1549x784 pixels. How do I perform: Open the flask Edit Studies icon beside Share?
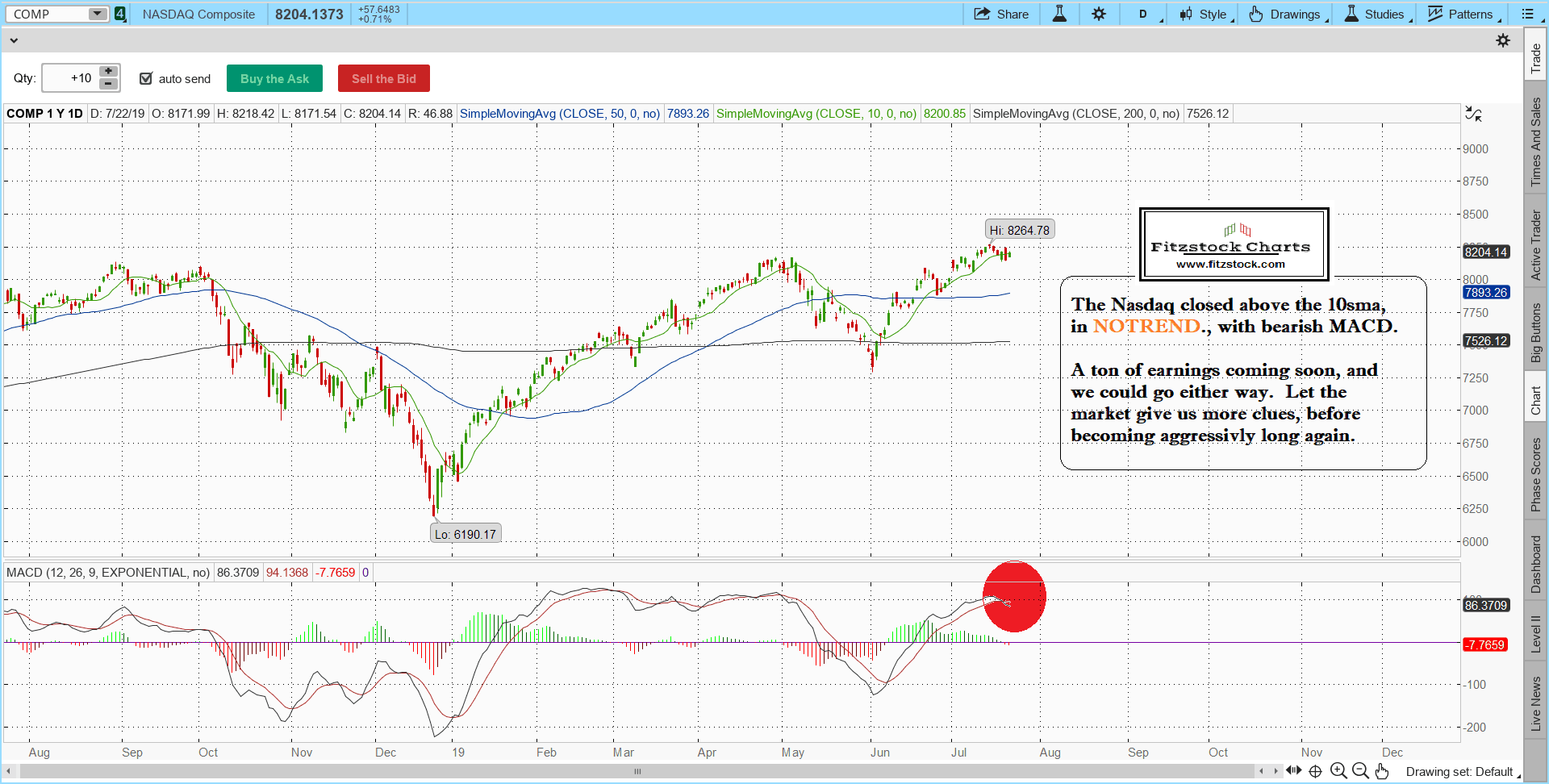click(1059, 14)
